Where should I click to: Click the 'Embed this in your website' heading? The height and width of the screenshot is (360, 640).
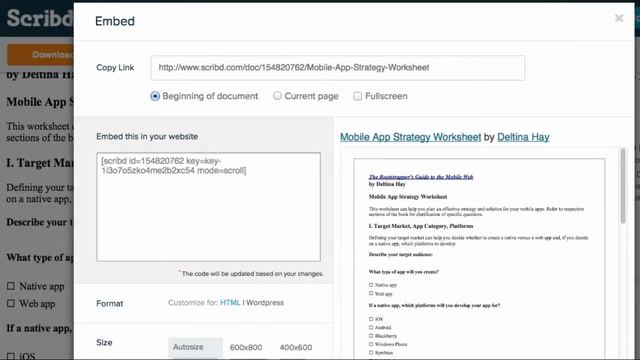(x=147, y=137)
